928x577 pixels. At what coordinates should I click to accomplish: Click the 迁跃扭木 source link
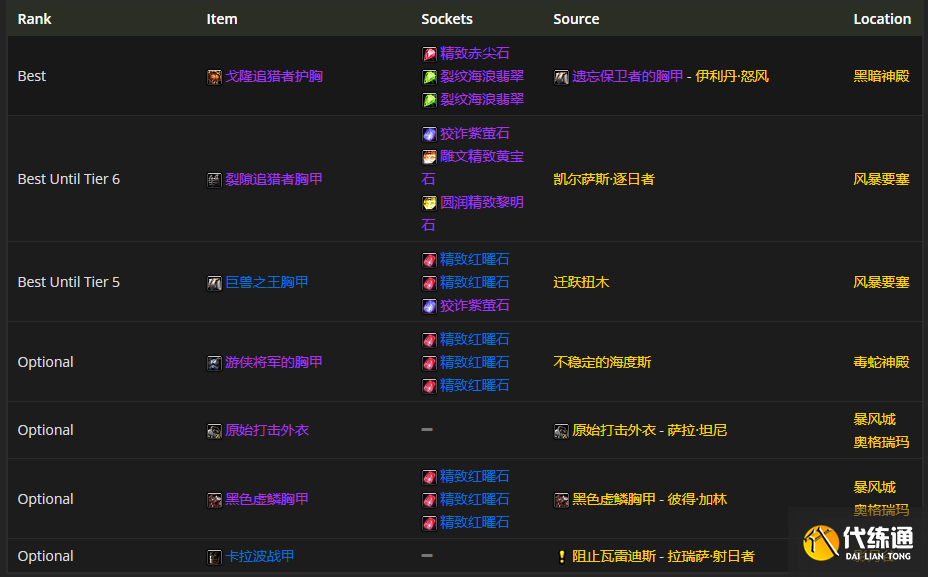click(581, 282)
